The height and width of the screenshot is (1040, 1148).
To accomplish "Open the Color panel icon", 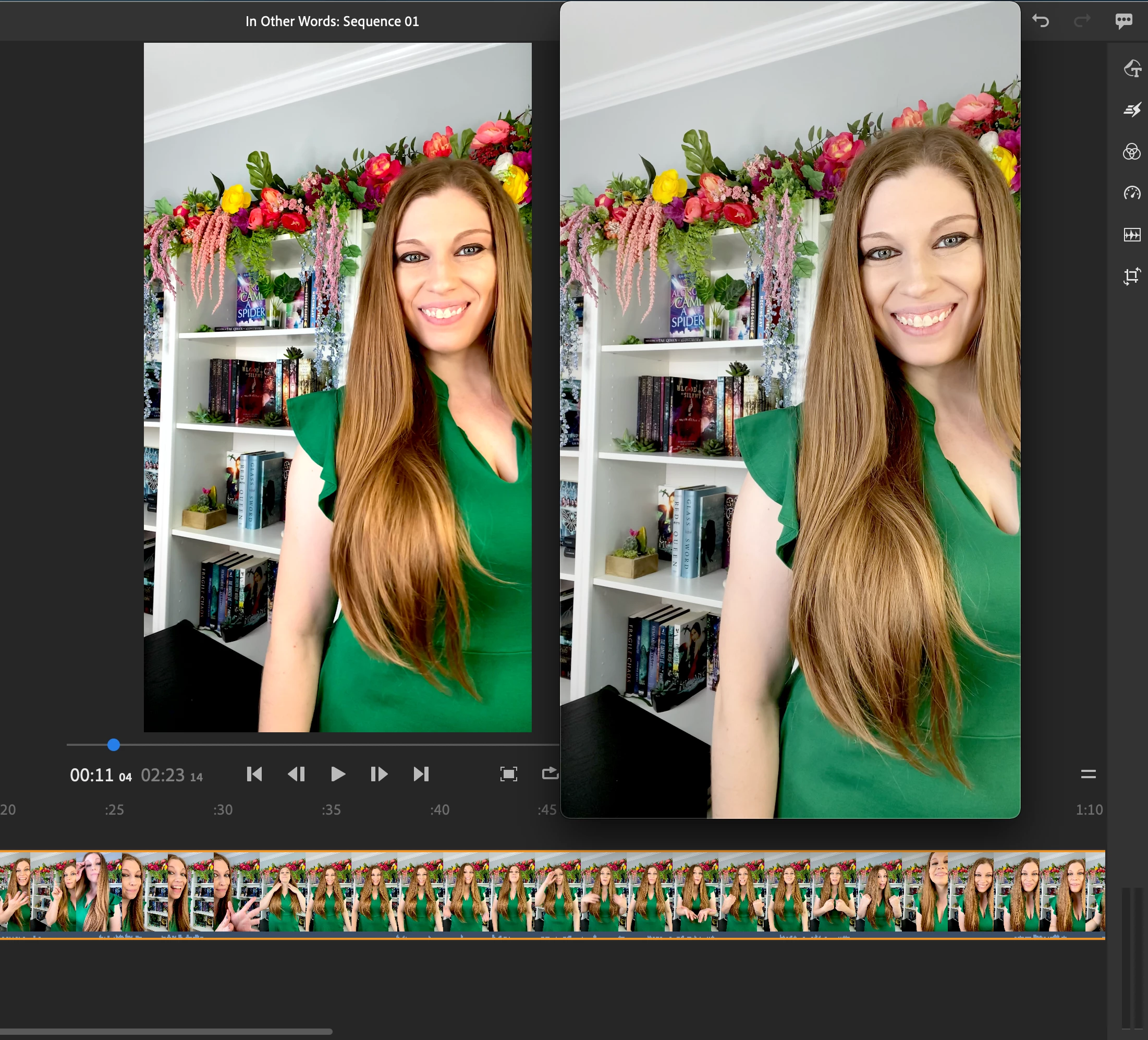I will point(1131,151).
